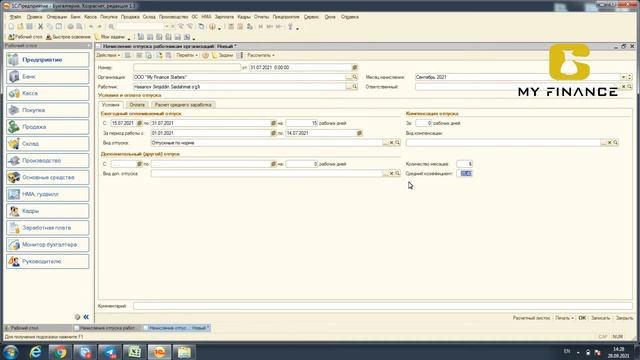640x360 pixels.
Task: Open selection for Организация via ellipsis button
Action: (349, 77)
